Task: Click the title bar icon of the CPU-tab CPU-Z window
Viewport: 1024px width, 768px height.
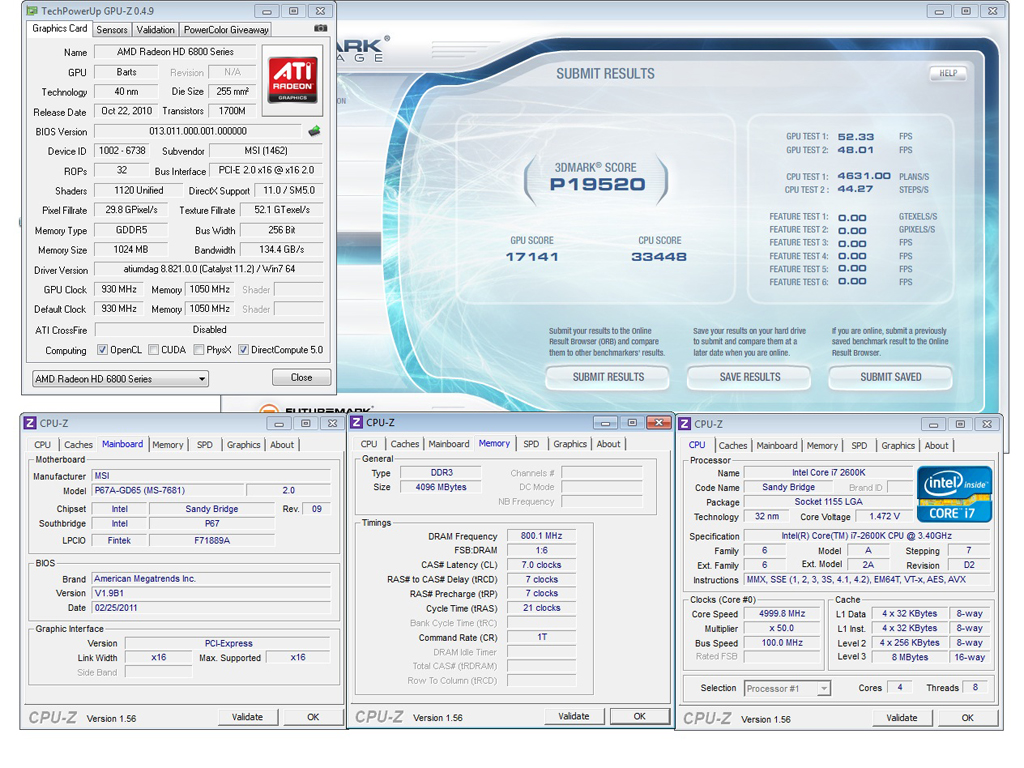Action: click(x=684, y=424)
